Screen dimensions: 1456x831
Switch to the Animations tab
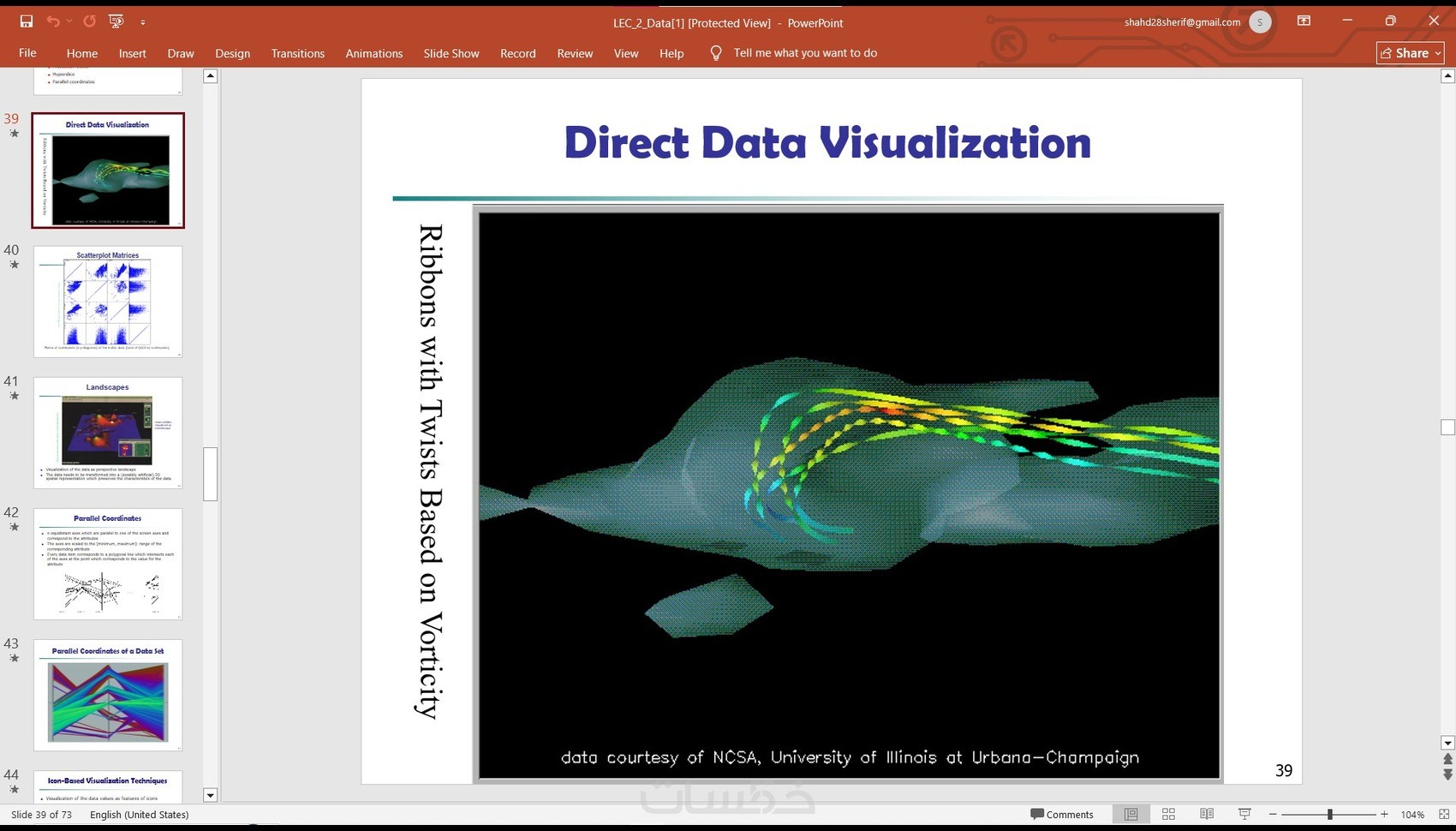[374, 53]
